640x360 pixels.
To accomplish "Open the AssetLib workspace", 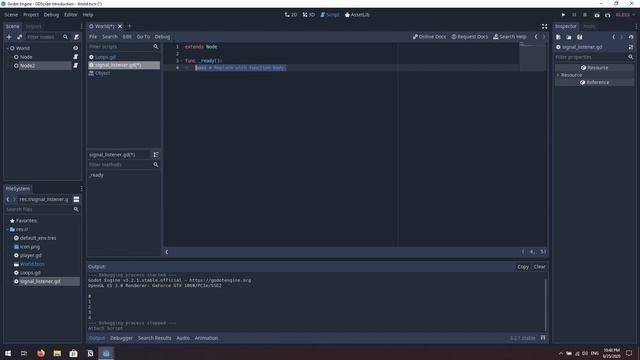I will [x=357, y=15].
